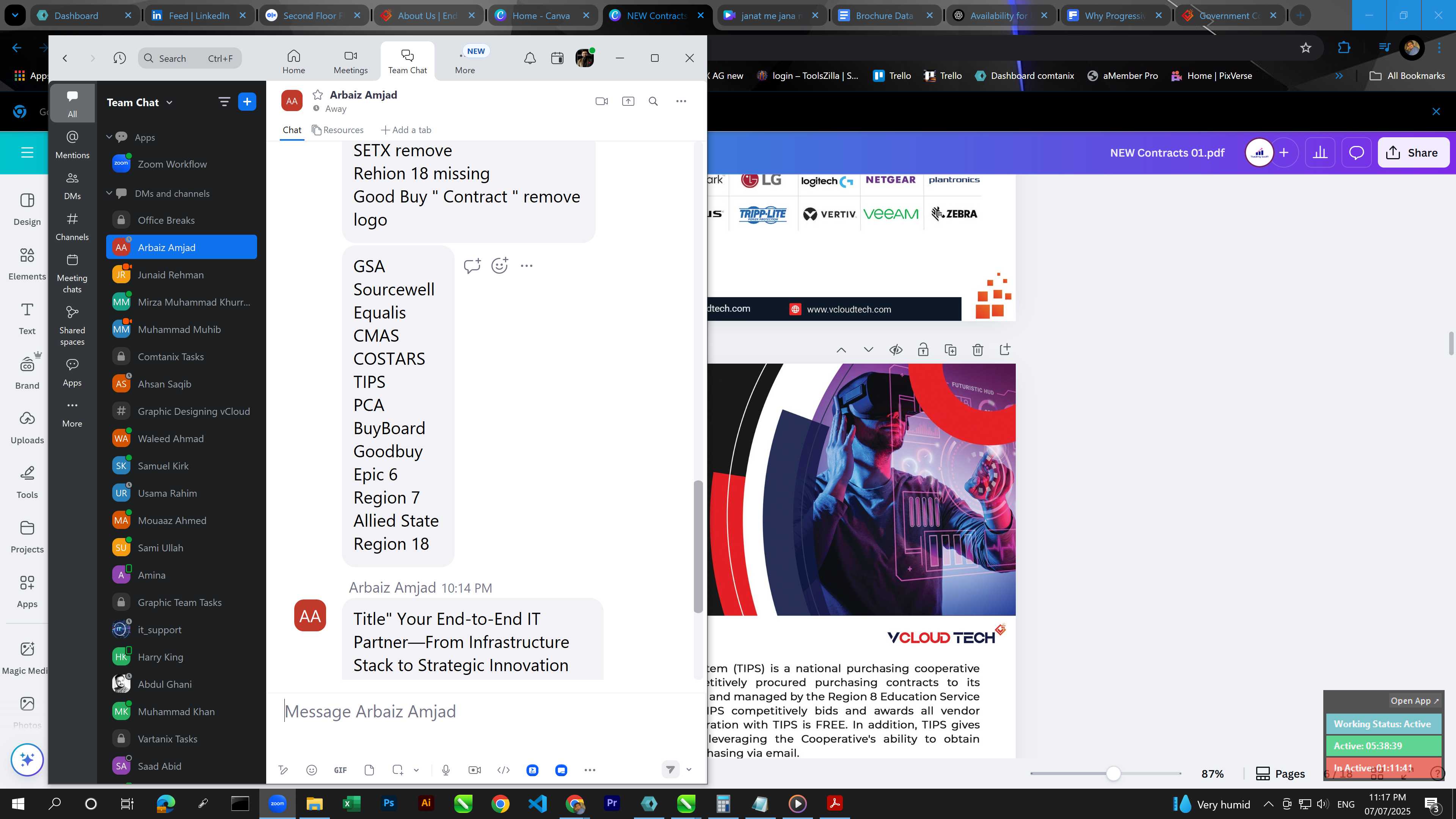Move page down with chevron in Canva
This screenshot has height=819, width=1456.
tap(869, 350)
